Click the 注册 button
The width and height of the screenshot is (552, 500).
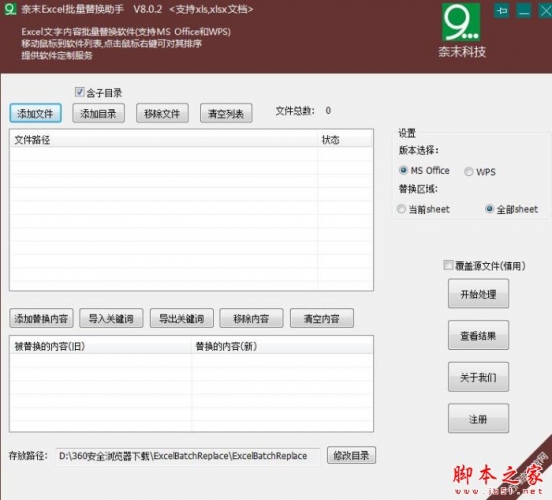point(478,418)
